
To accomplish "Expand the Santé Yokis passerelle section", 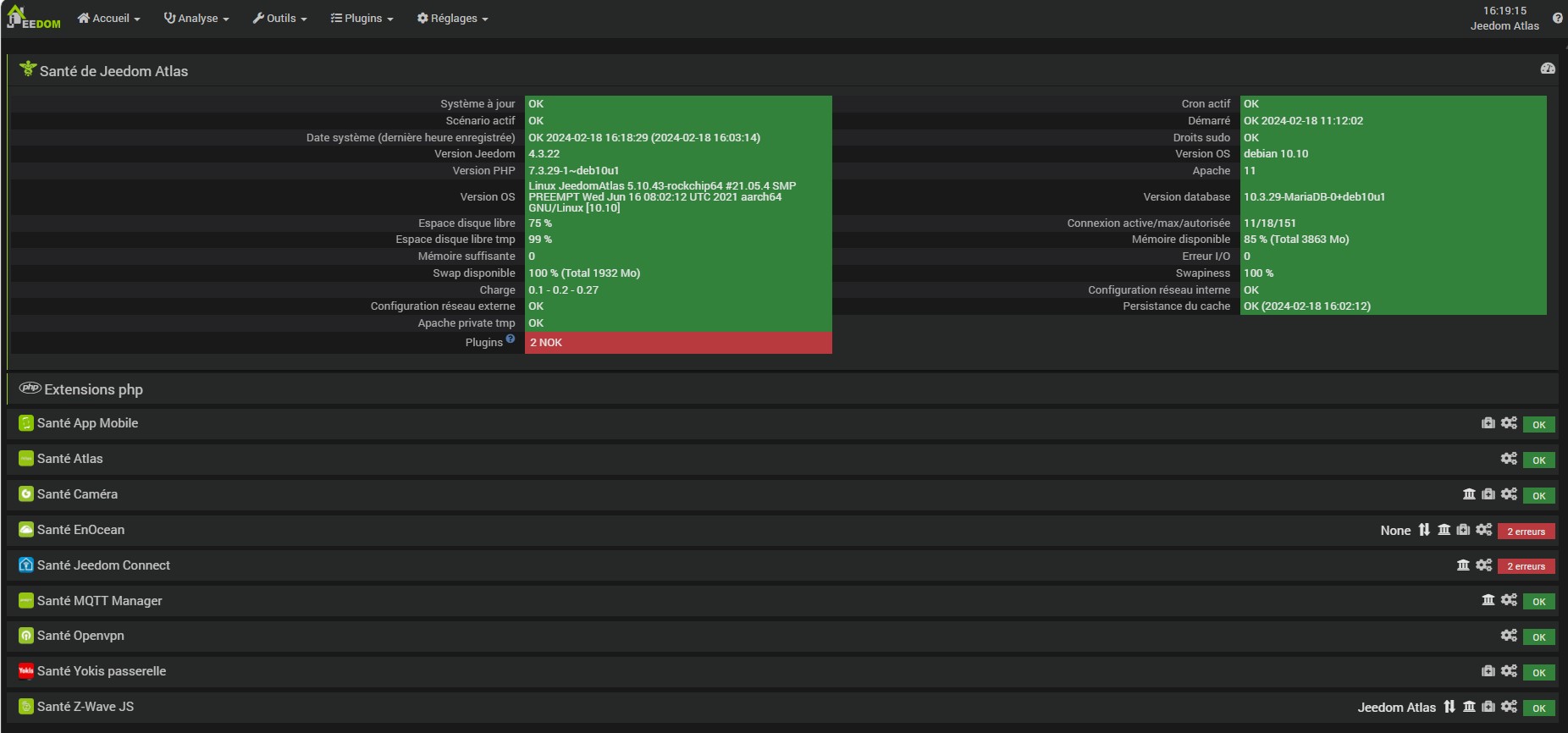I will (x=102, y=671).
